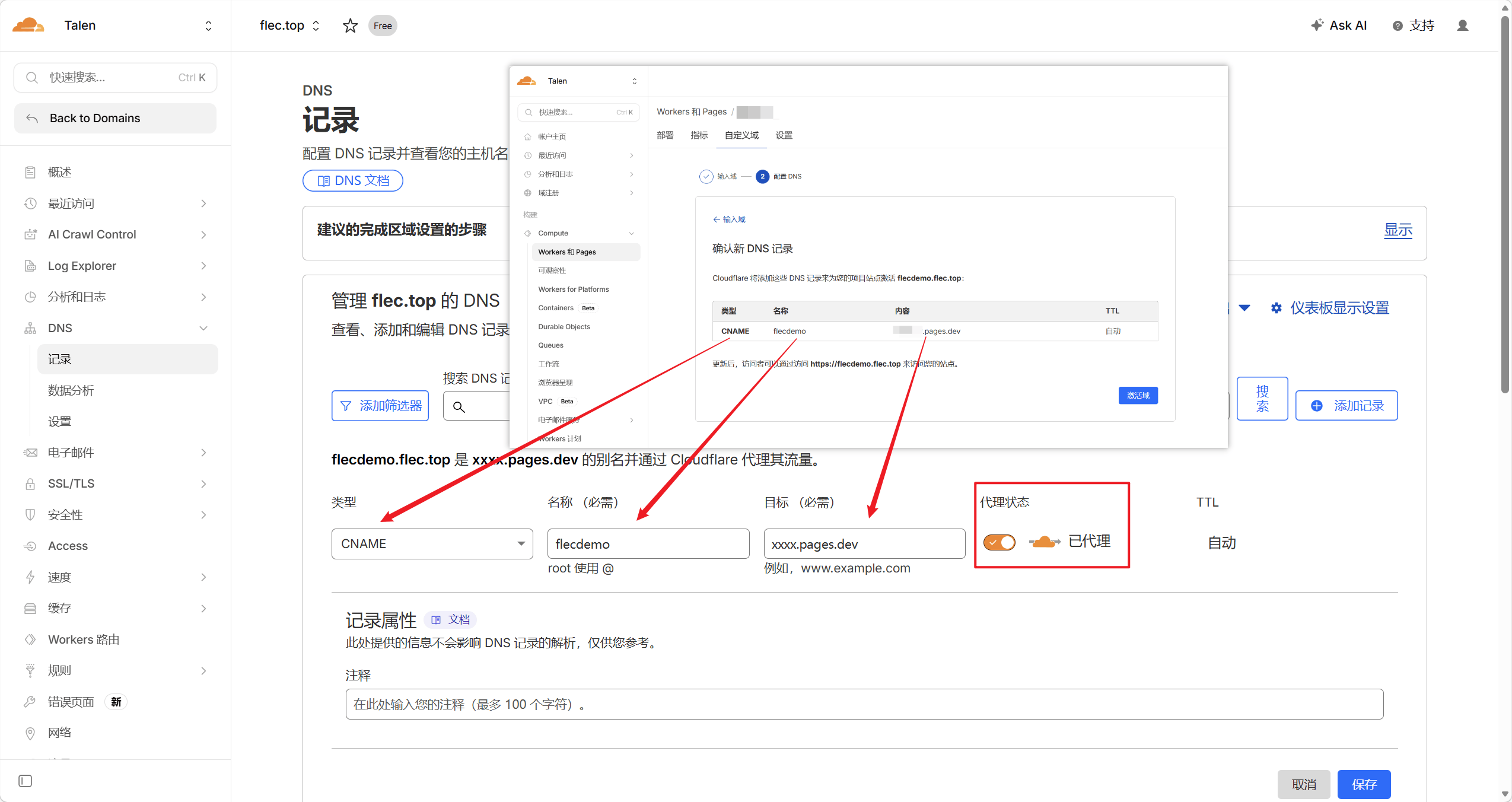Expand the SSL/TLS sidebar menu
The width and height of the screenshot is (1512, 802).
click(203, 483)
